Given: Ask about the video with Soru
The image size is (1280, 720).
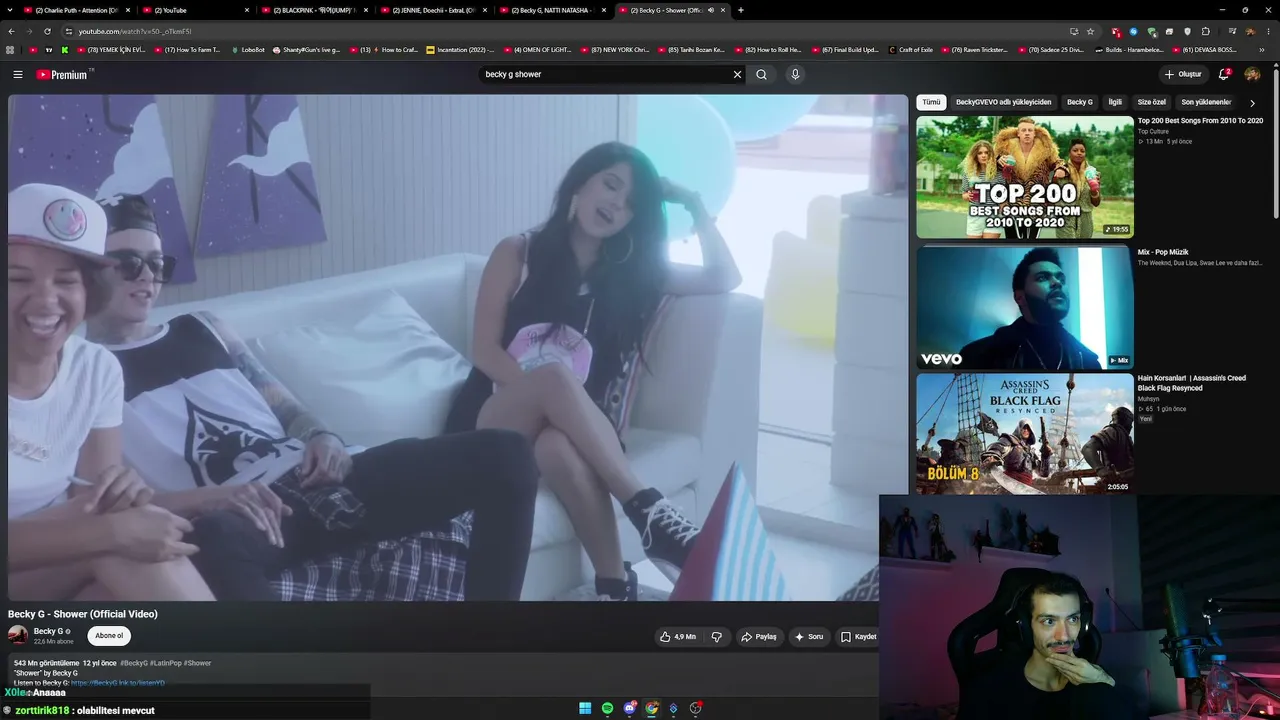Looking at the screenshot, I should [x=809, y=636].
